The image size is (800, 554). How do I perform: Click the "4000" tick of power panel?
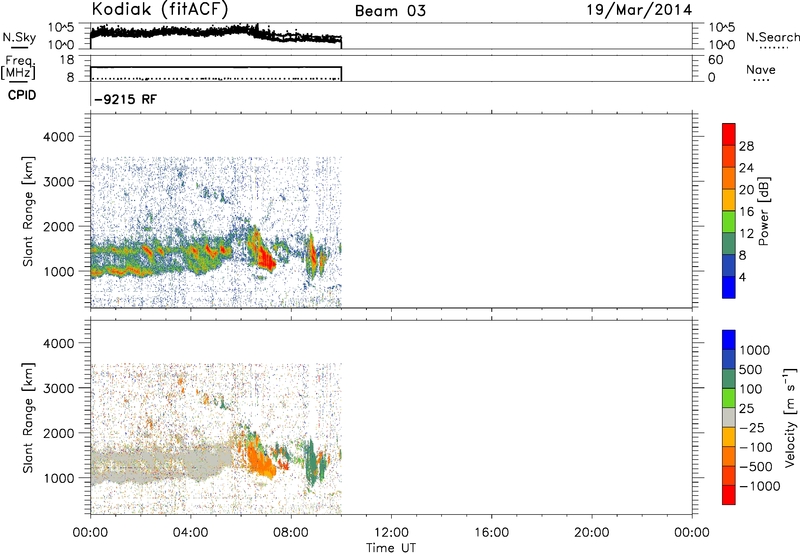(x=59, y=137)
